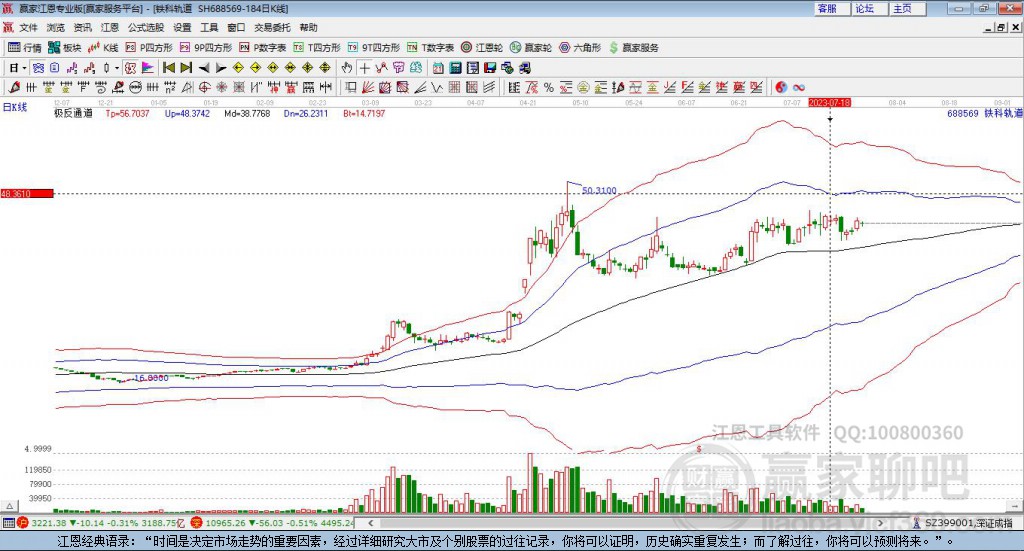1024x551 pixels.
Task: Click the triangle ruler angle icon
Action: tap(187, 87)
